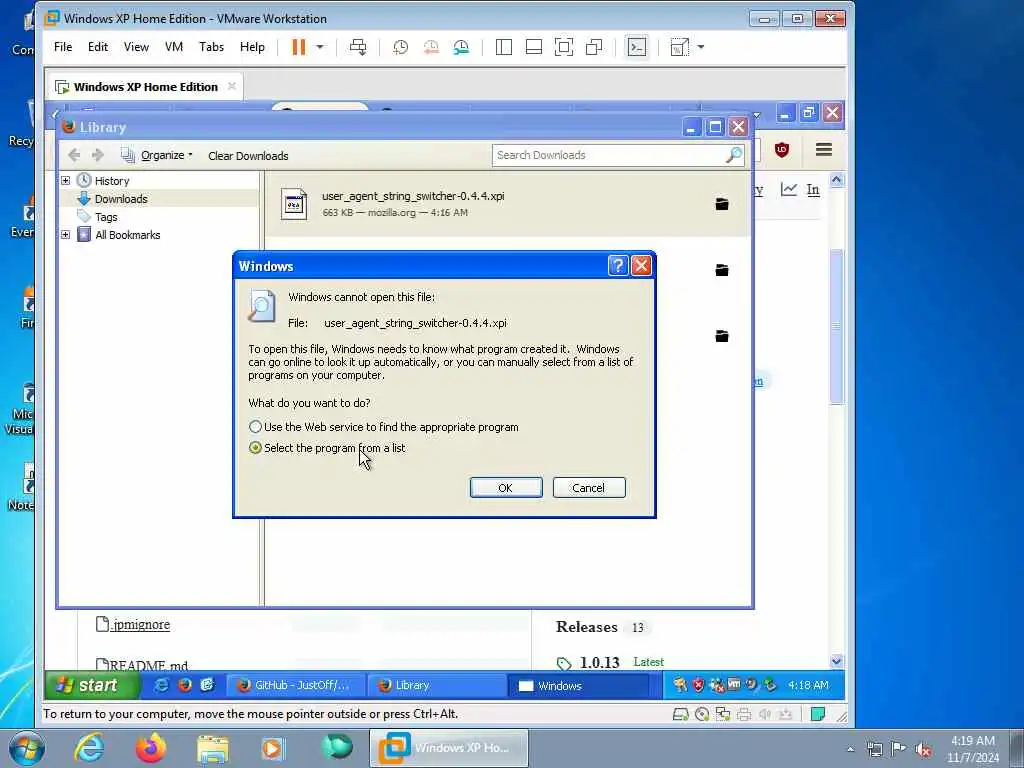Open the Releases link on GitHub page
The width and height of the screenshot is (1024, 768).
[586, 627]
